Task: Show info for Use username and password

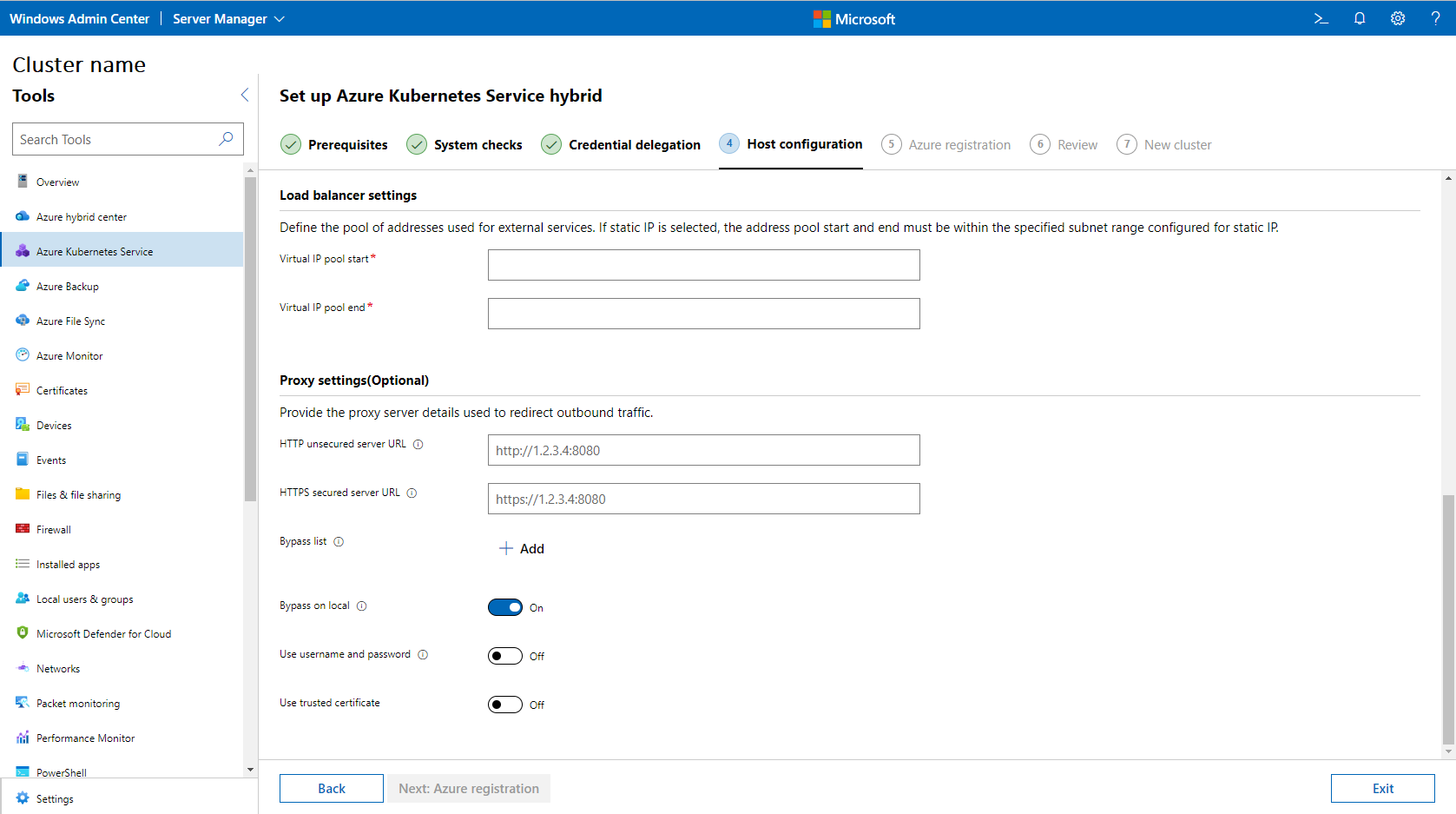Action: coord(423,655)
